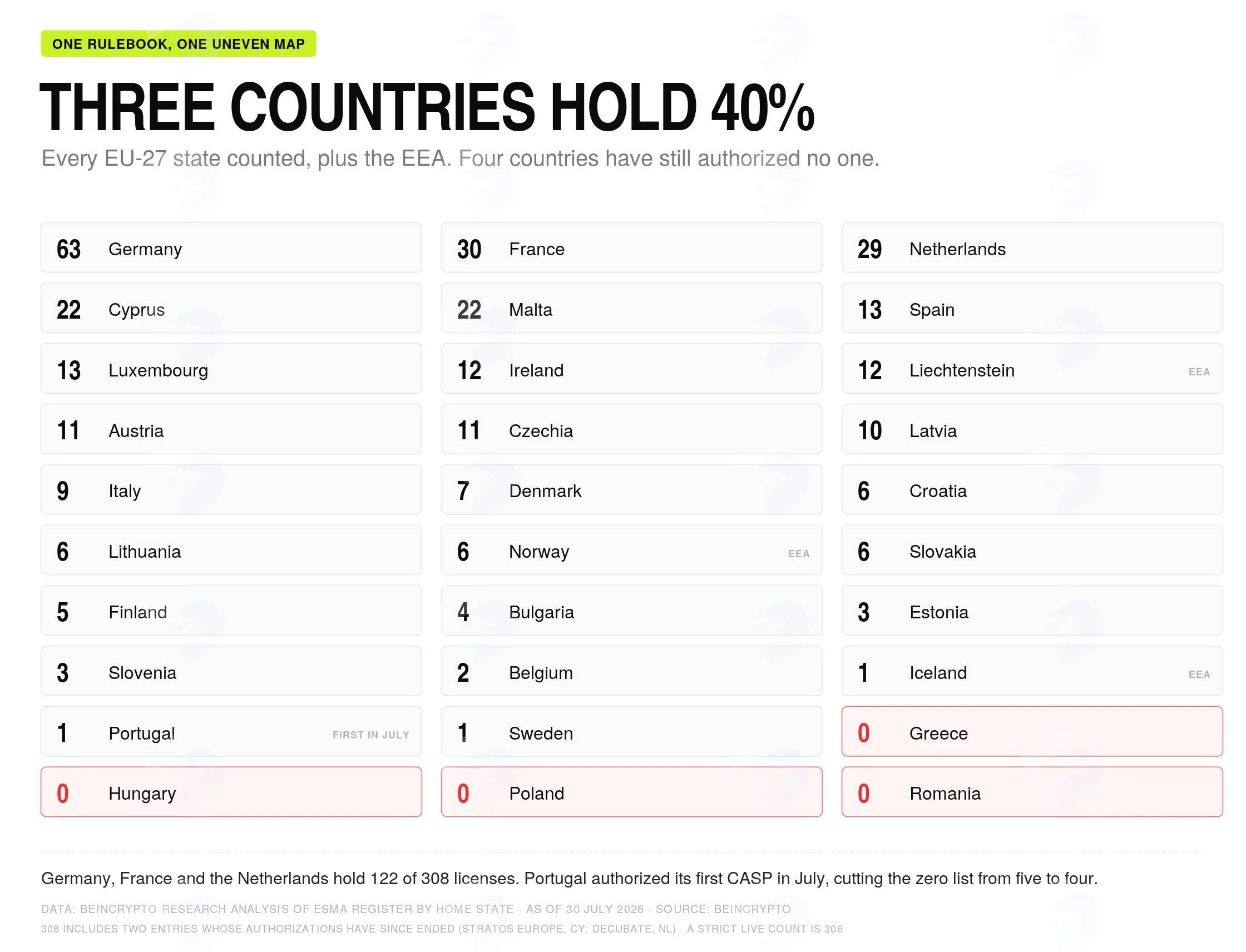
Task: Click the Luxembourg entry
Action: tap(231, 369)
